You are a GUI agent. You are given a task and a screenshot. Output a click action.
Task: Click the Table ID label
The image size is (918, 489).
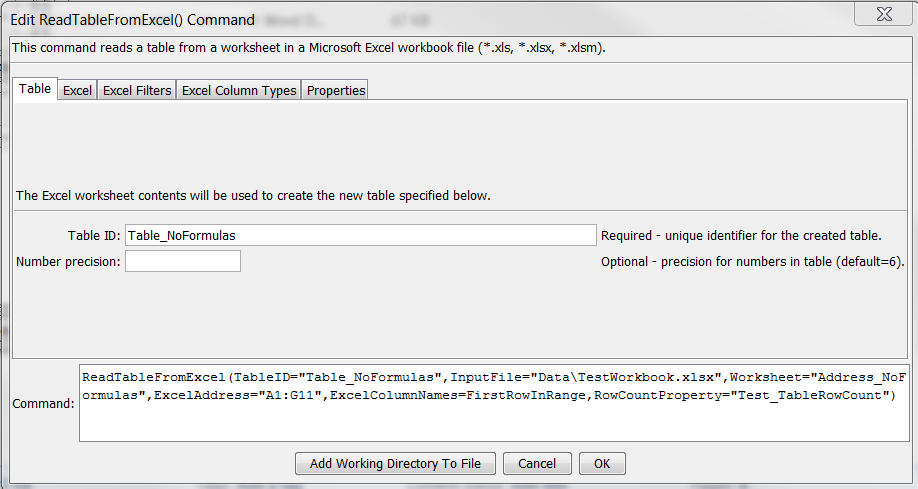pyautogui.click(x=94, y=235)
